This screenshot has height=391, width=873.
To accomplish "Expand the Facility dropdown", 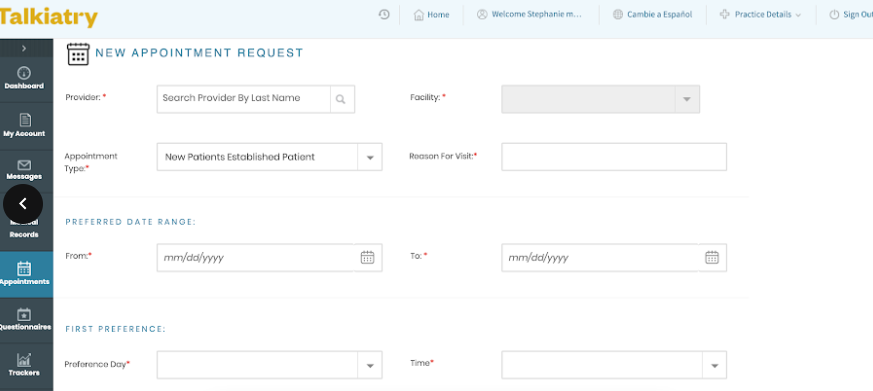I will (x=600, y=99).
